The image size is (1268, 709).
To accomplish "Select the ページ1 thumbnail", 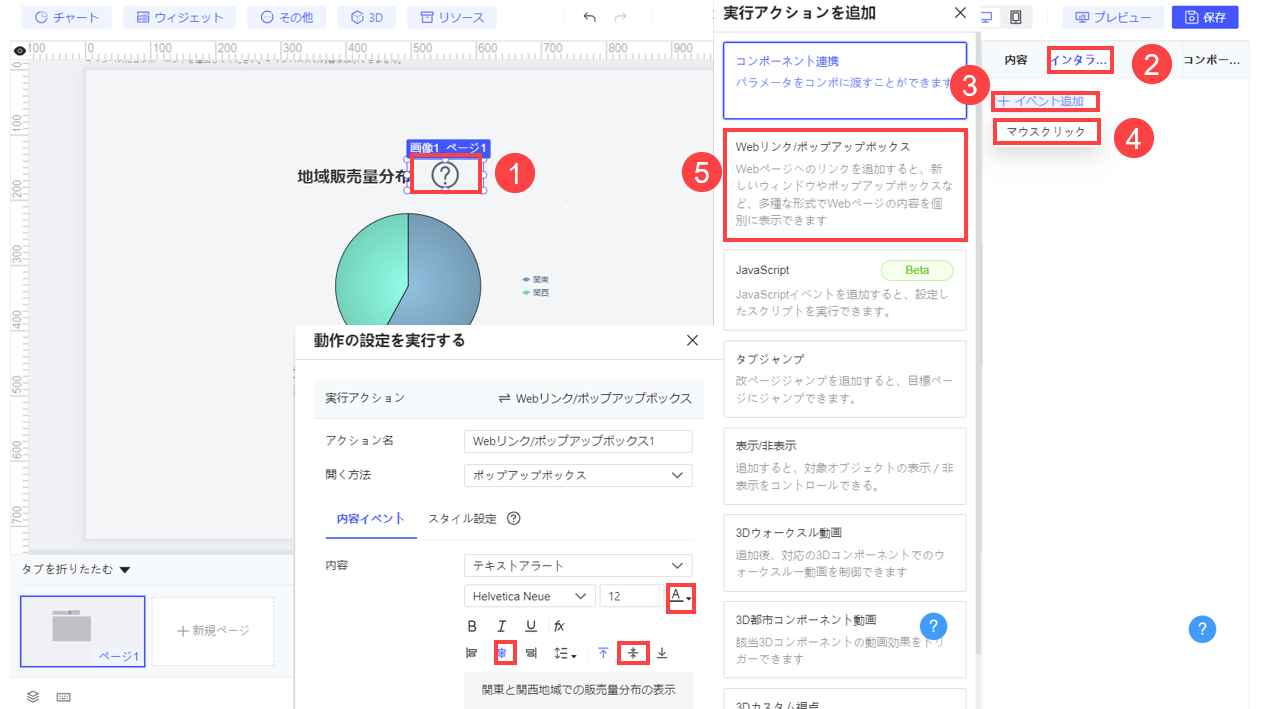I will pyautogui.click(x=83, y=631).
